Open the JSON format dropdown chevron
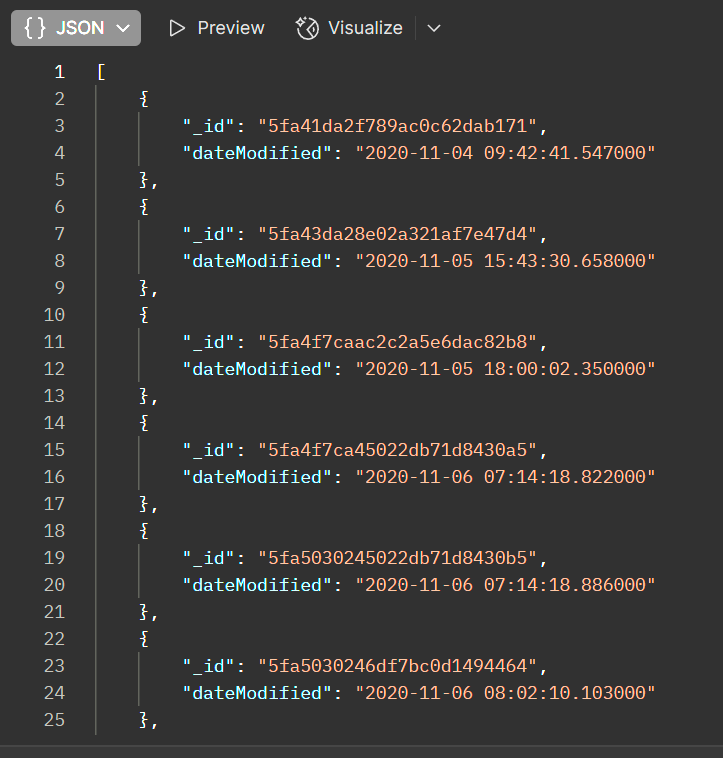The image size is (723, 758). [x=123, y=28]
